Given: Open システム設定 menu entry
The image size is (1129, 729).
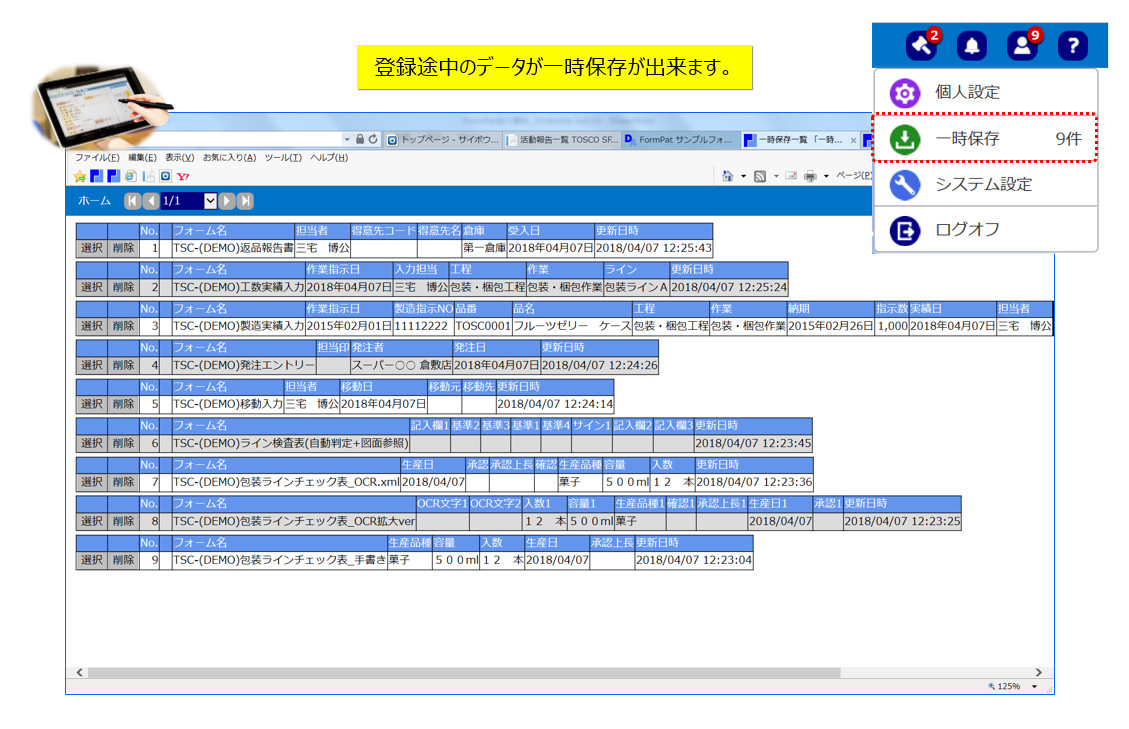Looking at the screenshot, I should coord(985,184).
